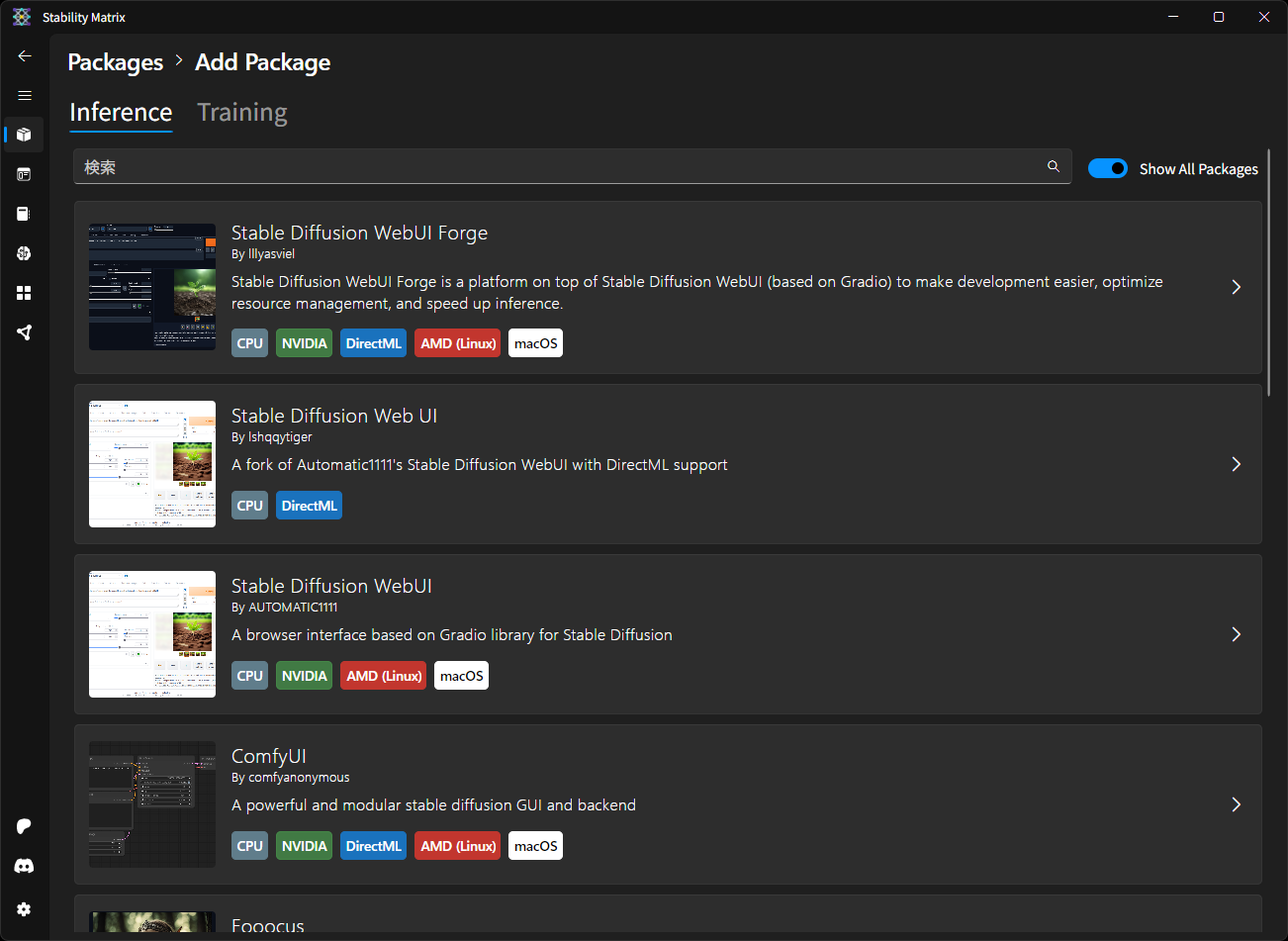Click the 'A browser interface based on Gradio' description

point(452,635)
